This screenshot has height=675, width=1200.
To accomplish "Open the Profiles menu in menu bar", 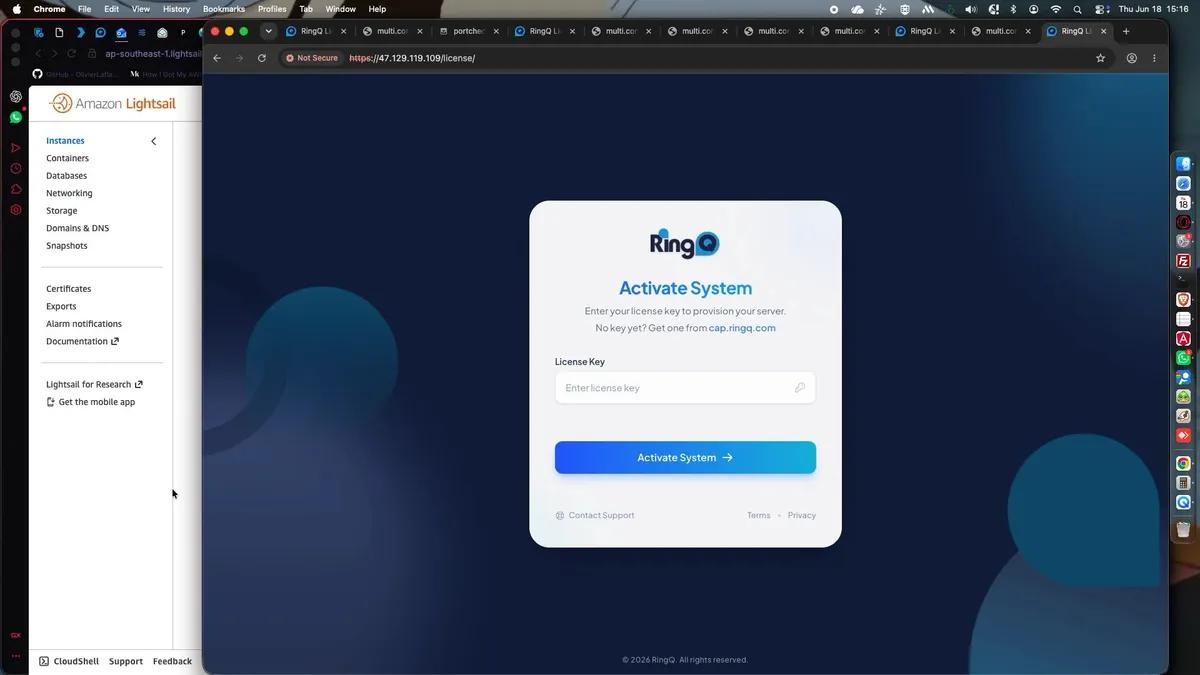I will coord(272,9).
